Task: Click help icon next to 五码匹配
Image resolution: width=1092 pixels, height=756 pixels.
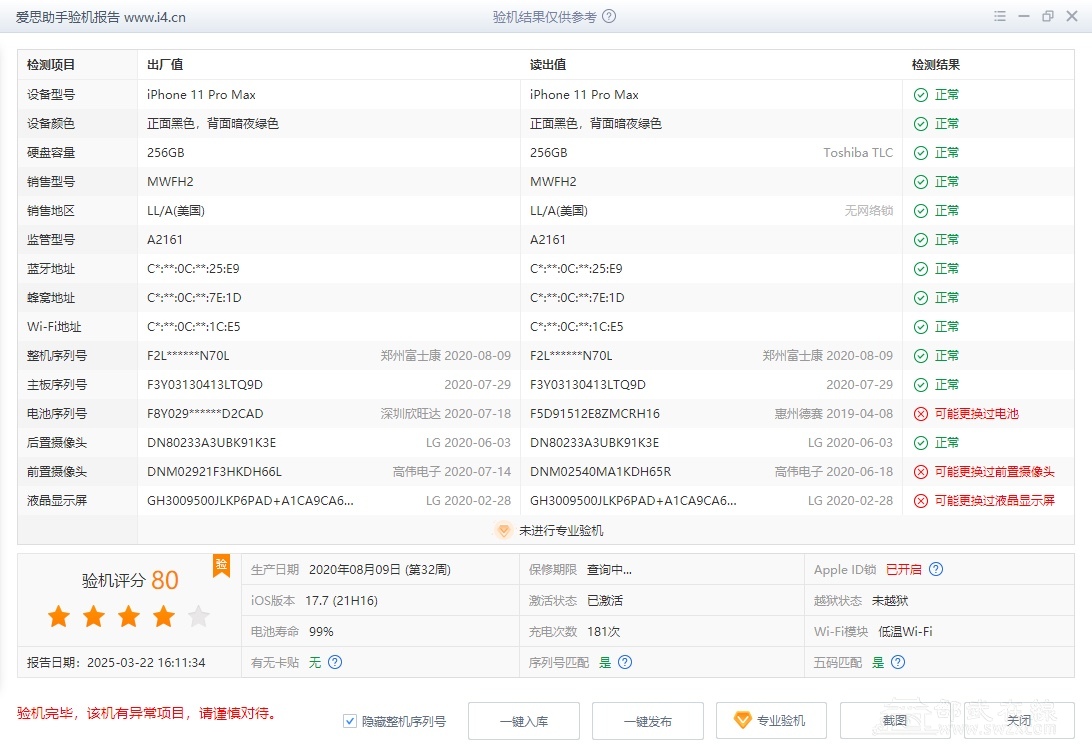Action: [898, 662]
